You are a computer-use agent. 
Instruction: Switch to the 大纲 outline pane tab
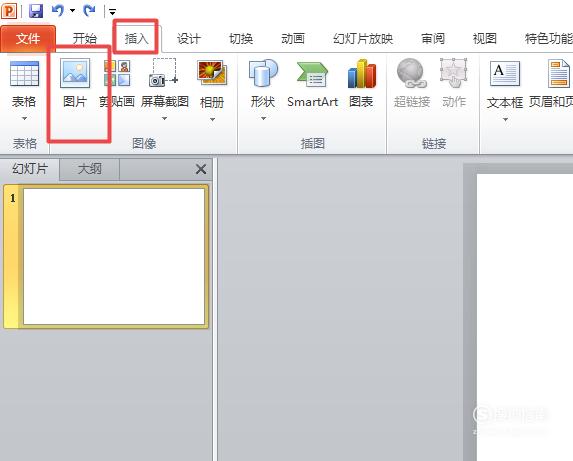(90, 169)
